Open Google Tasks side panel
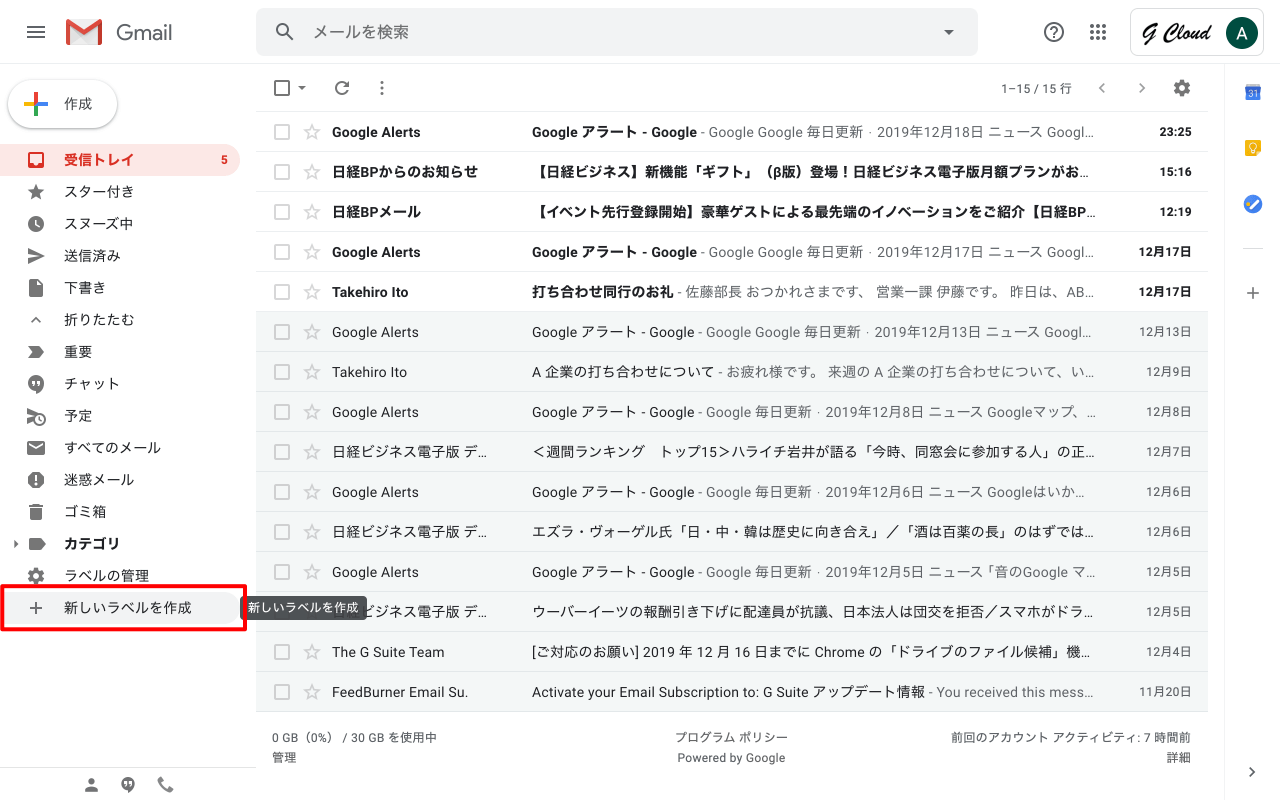This screenshot has height=800, width=1280. point(1252,204)
